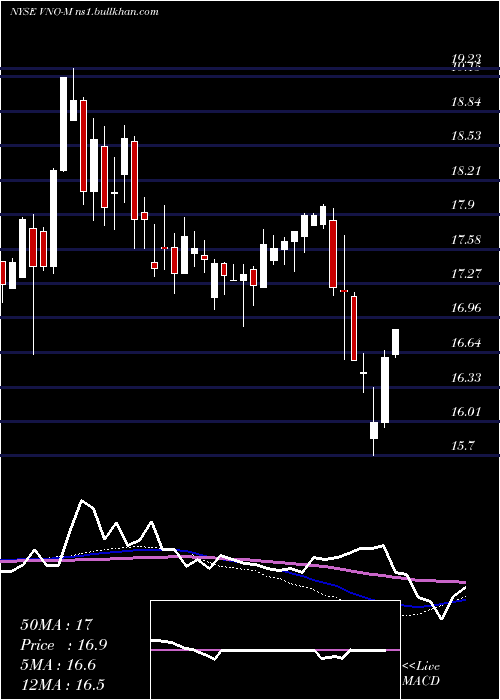The height and width of the screenshot is (700, 500).
Task: Select the last white candlestick near 16.7
Action: pyautogui.click(x=396, y=342)
